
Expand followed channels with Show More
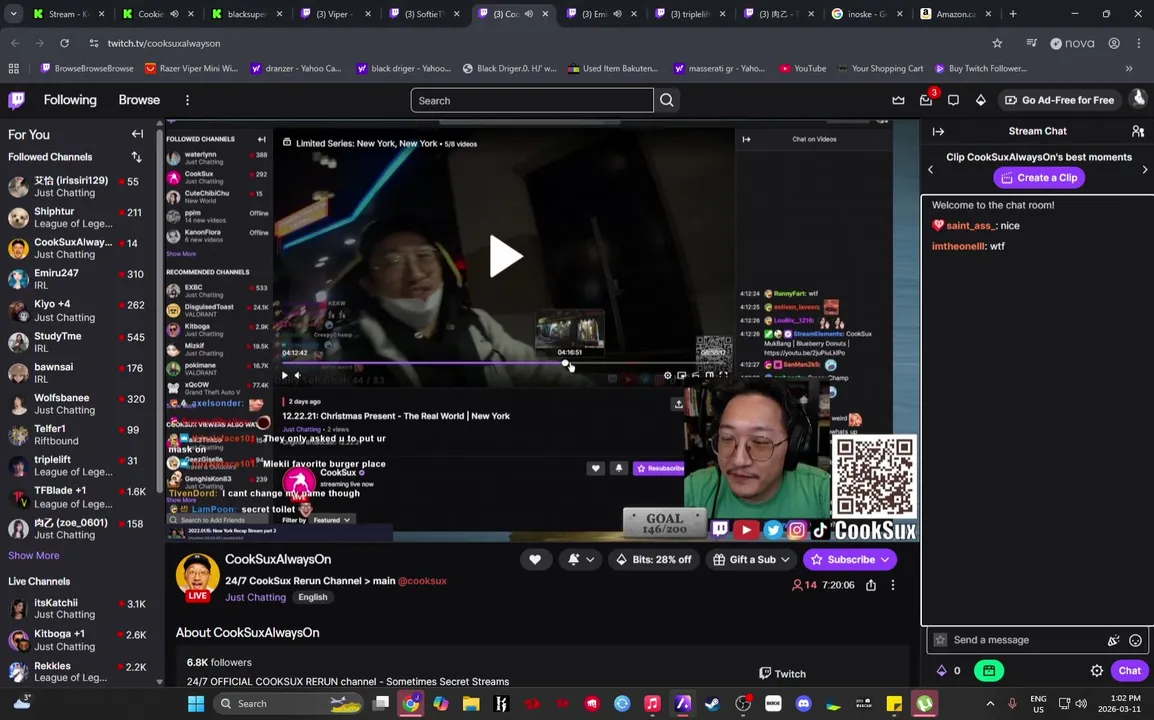34,556
